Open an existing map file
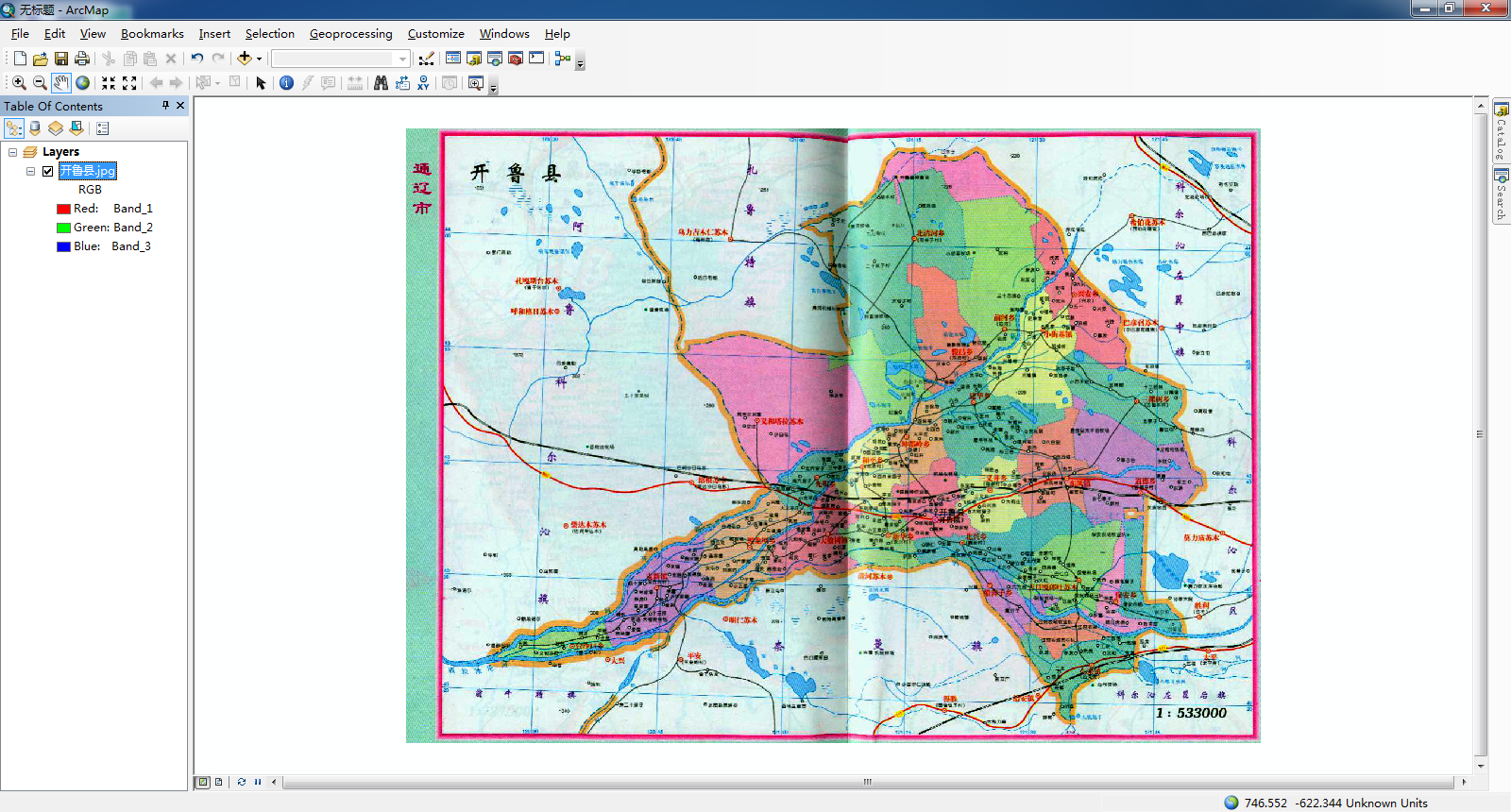 (41, 59)
